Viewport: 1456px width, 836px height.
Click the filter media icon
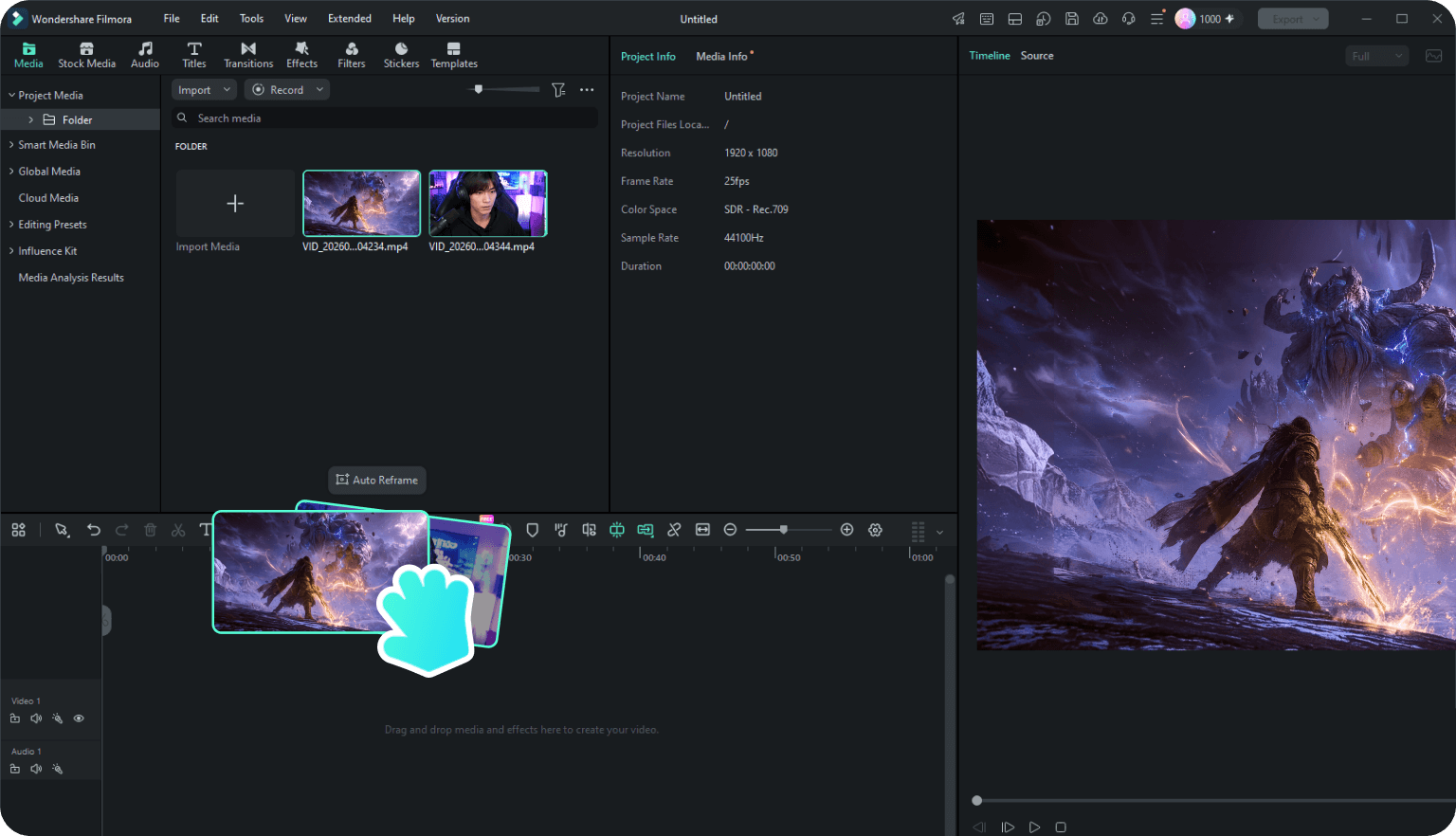pos(558,89)
